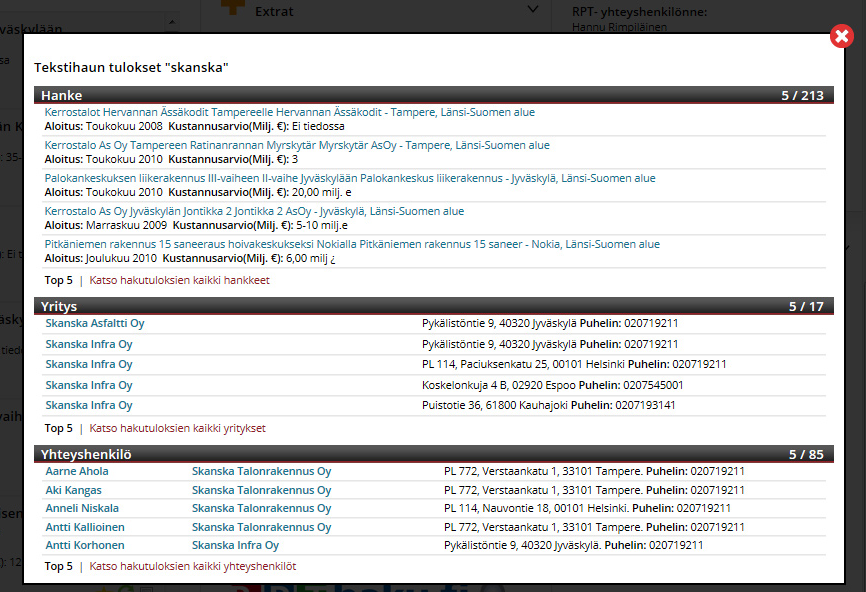Click the 'Top 5' label in the Yhteyshenkilö section
Image resolution: width=866 pixels, height=592 pixels.
pyautogui.click(x=59, y=566)
